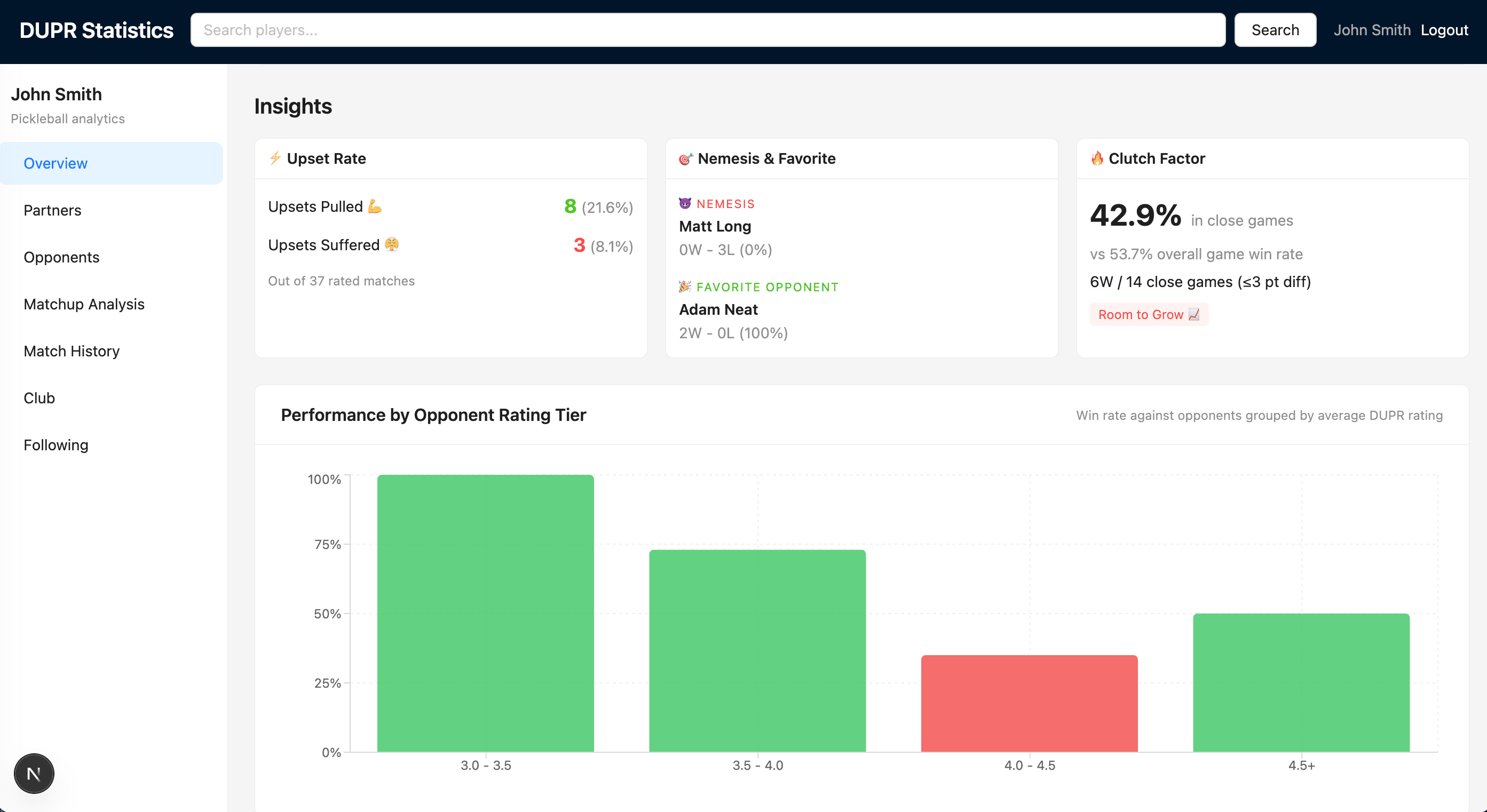Click the DUPR Statistics logo

click(x=96, y=29)
